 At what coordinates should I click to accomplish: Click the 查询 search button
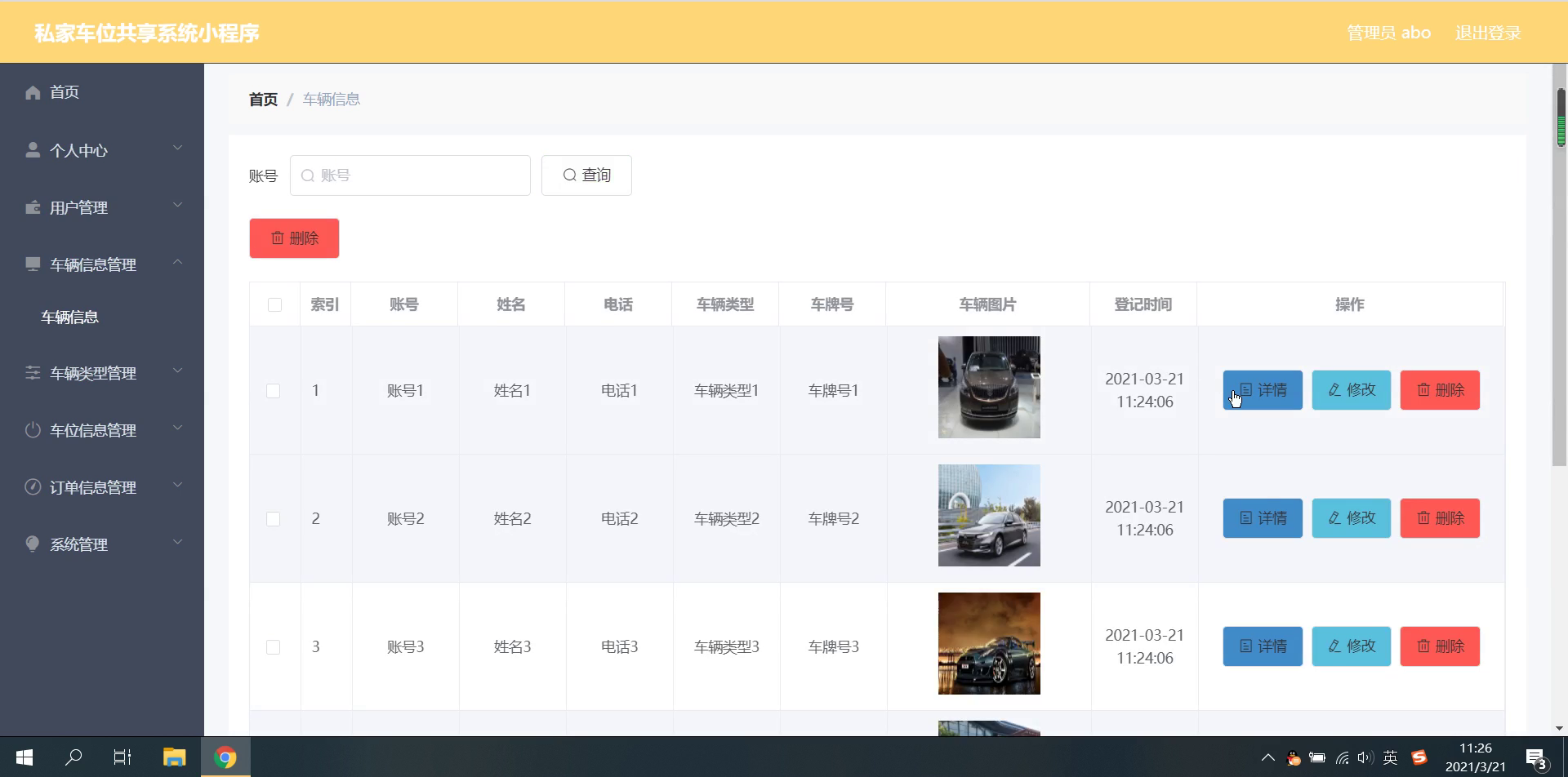(x=586, y=175)
